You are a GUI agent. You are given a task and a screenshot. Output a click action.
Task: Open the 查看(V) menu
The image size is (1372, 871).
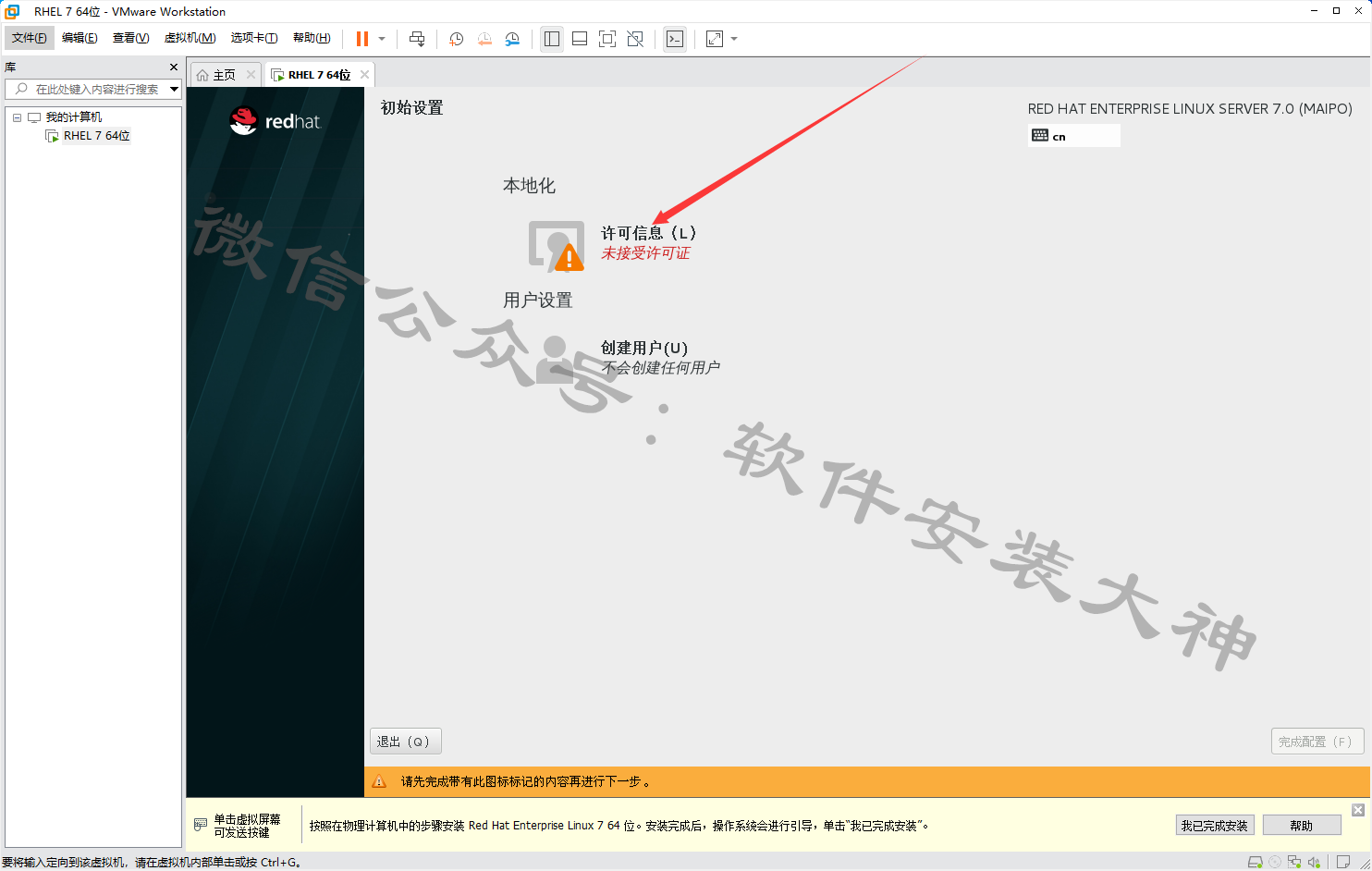(x=130, y=38)
